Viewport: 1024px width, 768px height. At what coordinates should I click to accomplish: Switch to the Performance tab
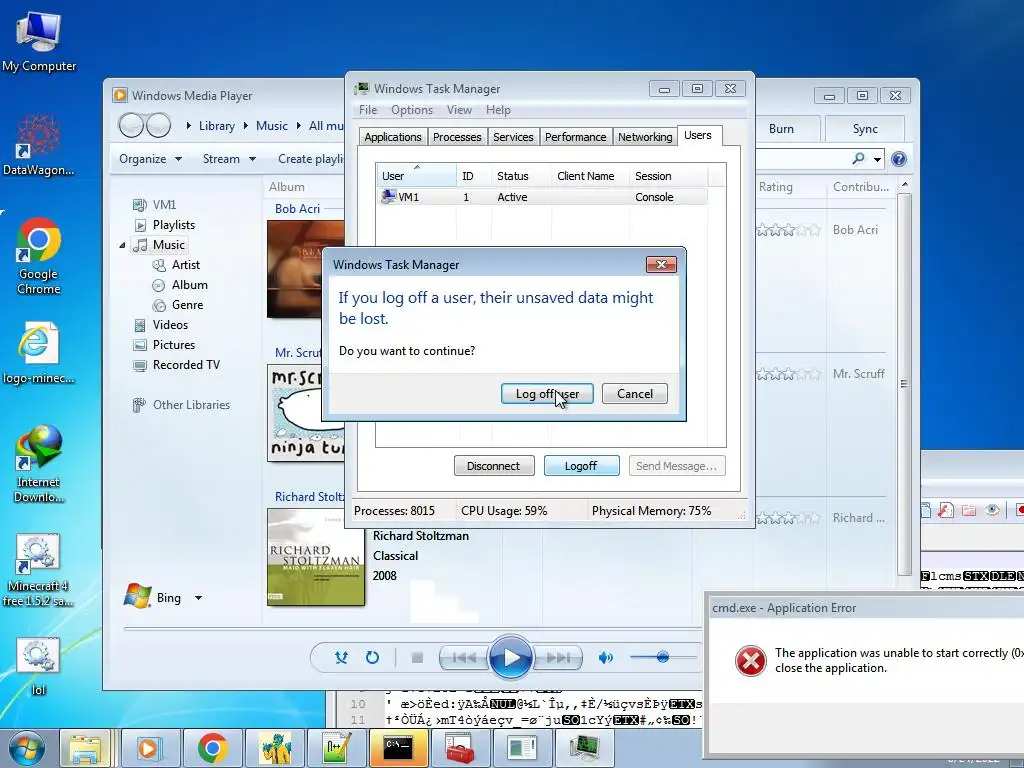tap(575, 137)
